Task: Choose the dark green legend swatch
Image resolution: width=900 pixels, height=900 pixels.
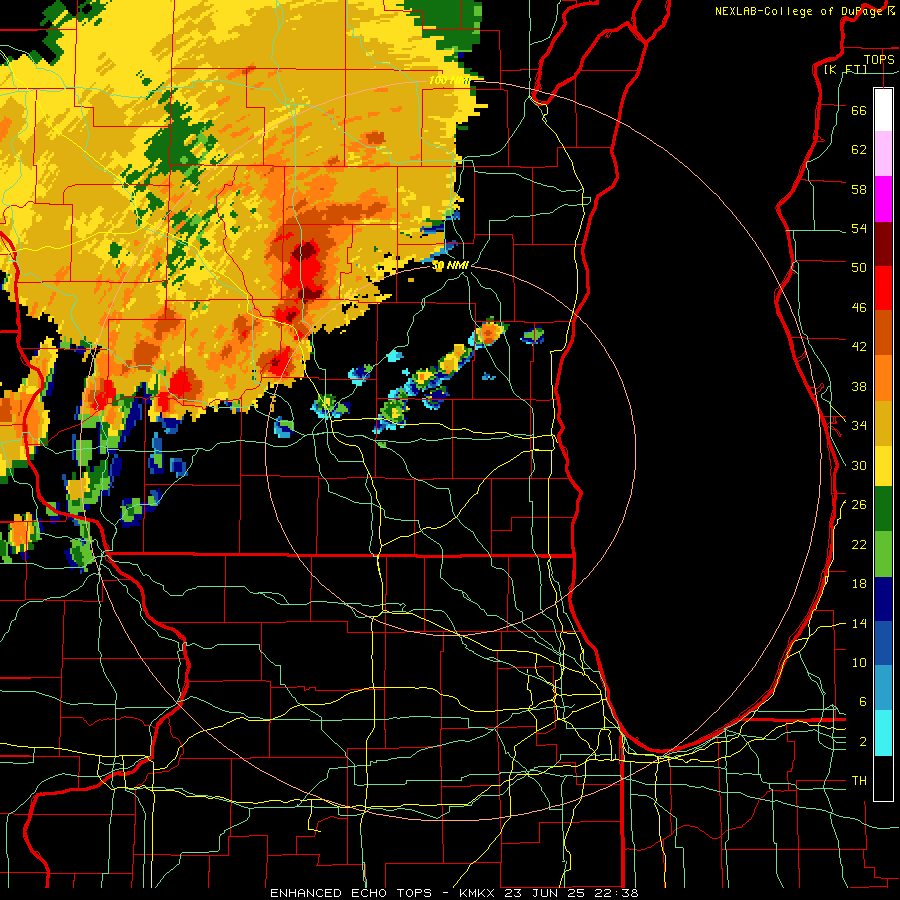Action: point(883,509)
